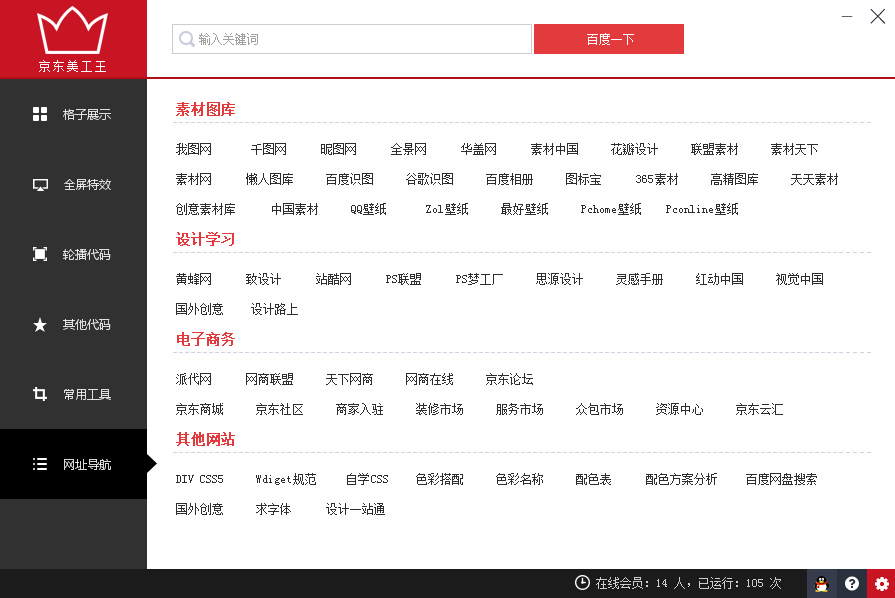Minimize the 京东美工王 window
895x598 pixels.
(x=847, y=16)
